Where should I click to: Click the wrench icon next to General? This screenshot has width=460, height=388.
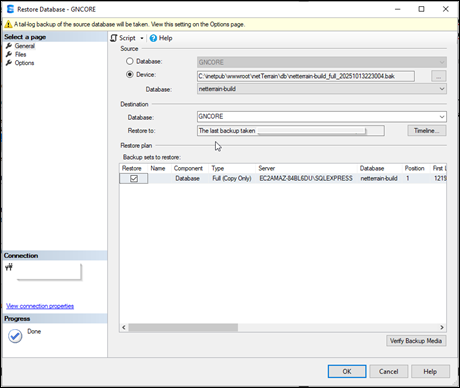click(x=9, y=46)
